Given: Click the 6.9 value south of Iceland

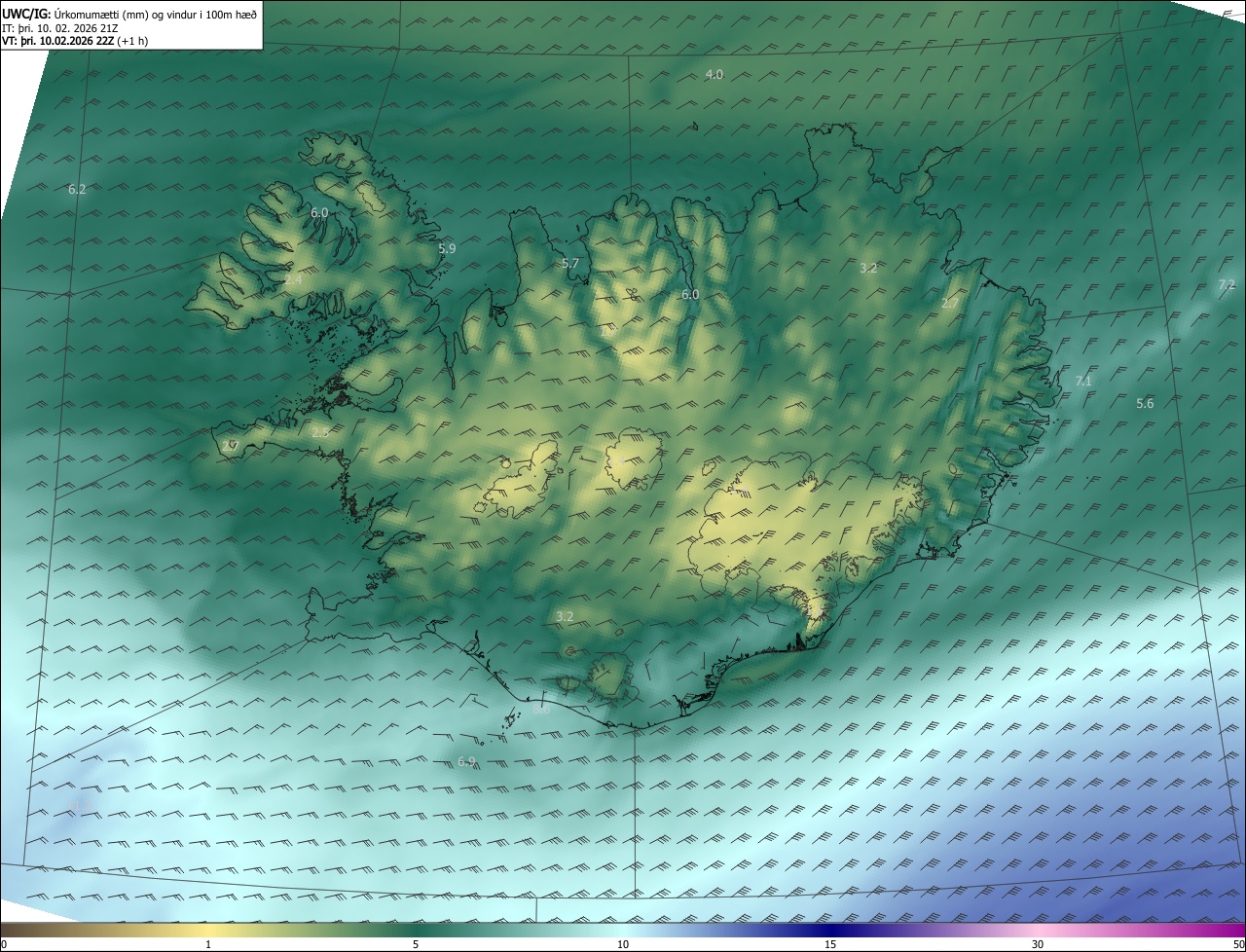Looking at the screenshot, I should pos(466,761).
